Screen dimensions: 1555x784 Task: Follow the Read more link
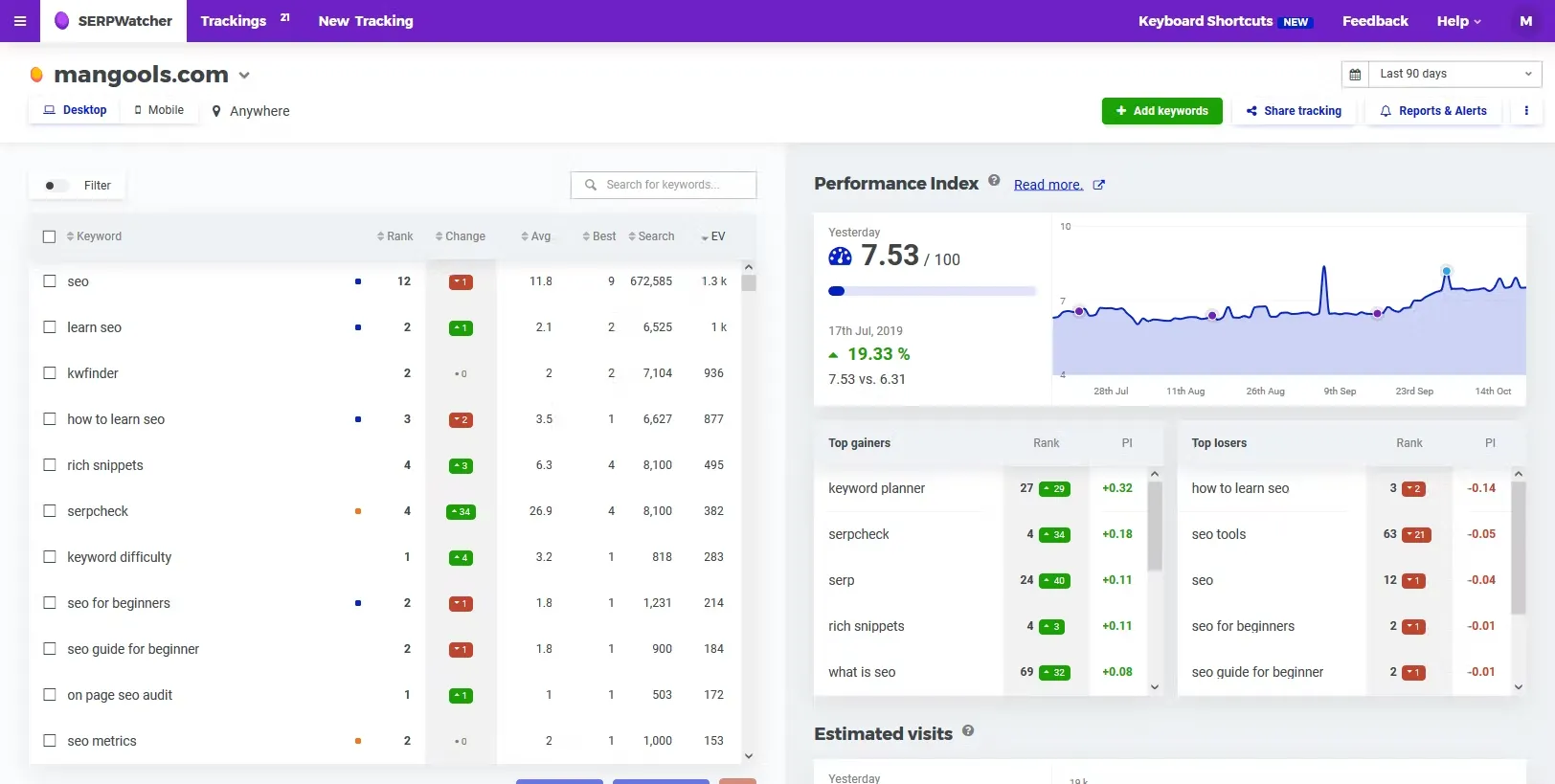1048,185
